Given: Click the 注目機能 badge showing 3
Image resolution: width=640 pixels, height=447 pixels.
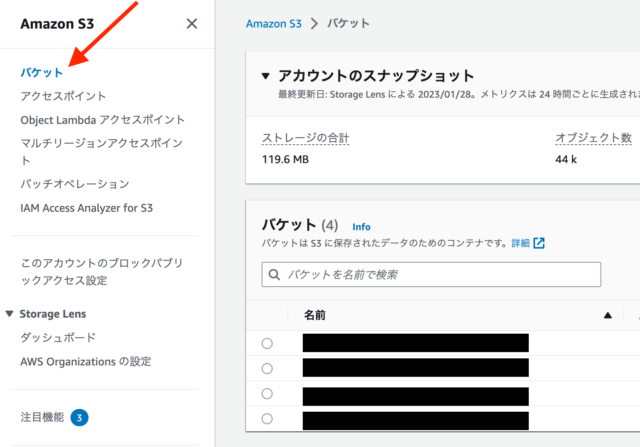Looking at the screenshot, I should pyautogui.click(x=80, y=417).
